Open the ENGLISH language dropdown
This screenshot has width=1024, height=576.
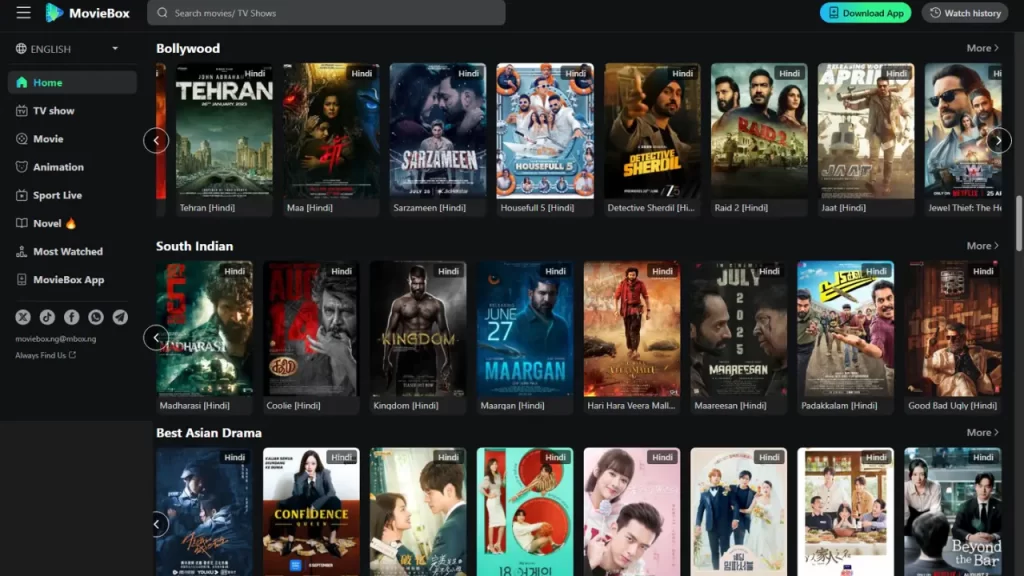[67, 48]
